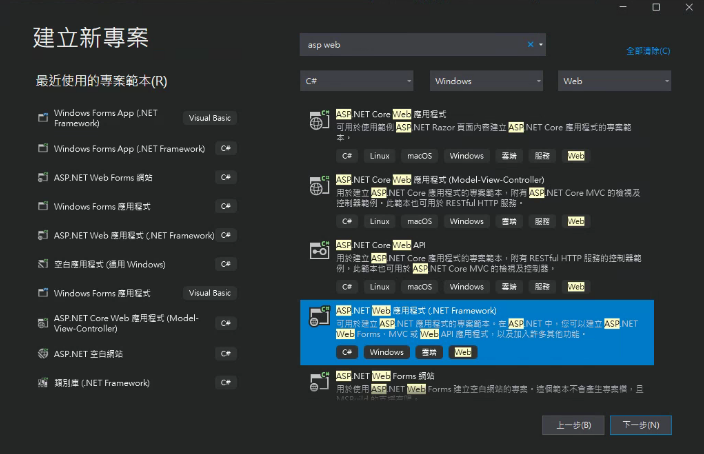
Task: Maximize the new project dialog window
Action: [656, 7]
